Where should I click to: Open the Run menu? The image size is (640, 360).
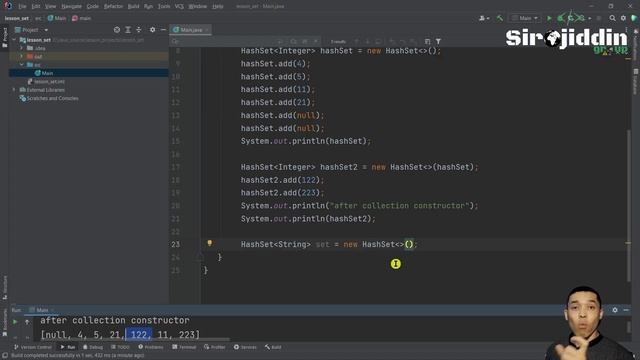click(x=149, y=7)
